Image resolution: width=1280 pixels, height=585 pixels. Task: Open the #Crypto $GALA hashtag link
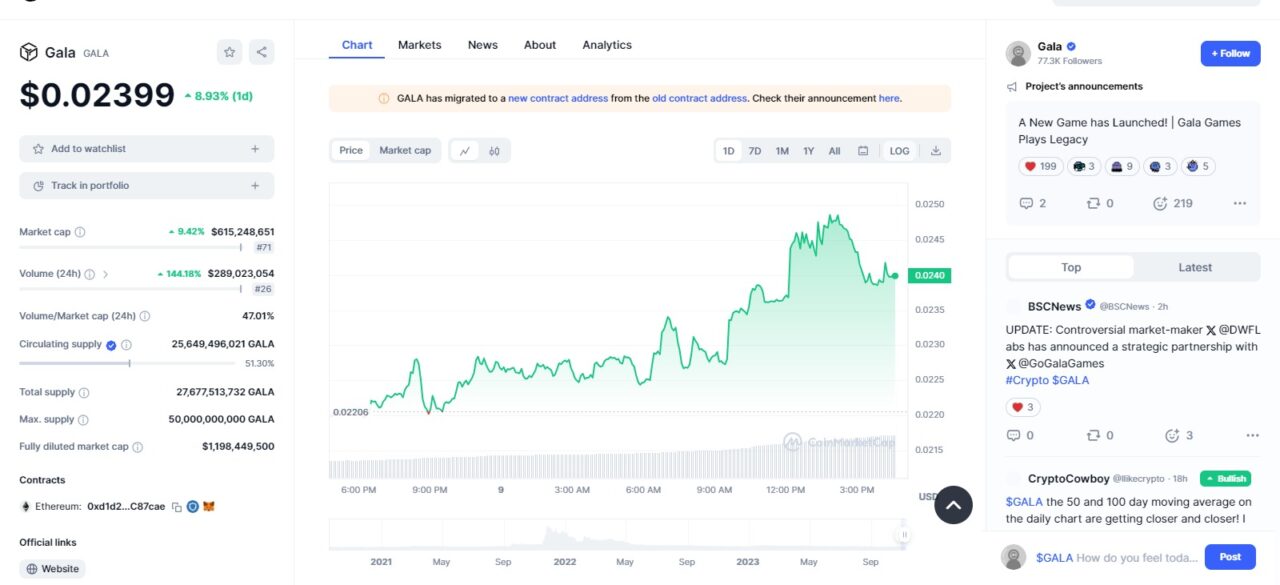pyautogui.click(x=1047, y=380)
